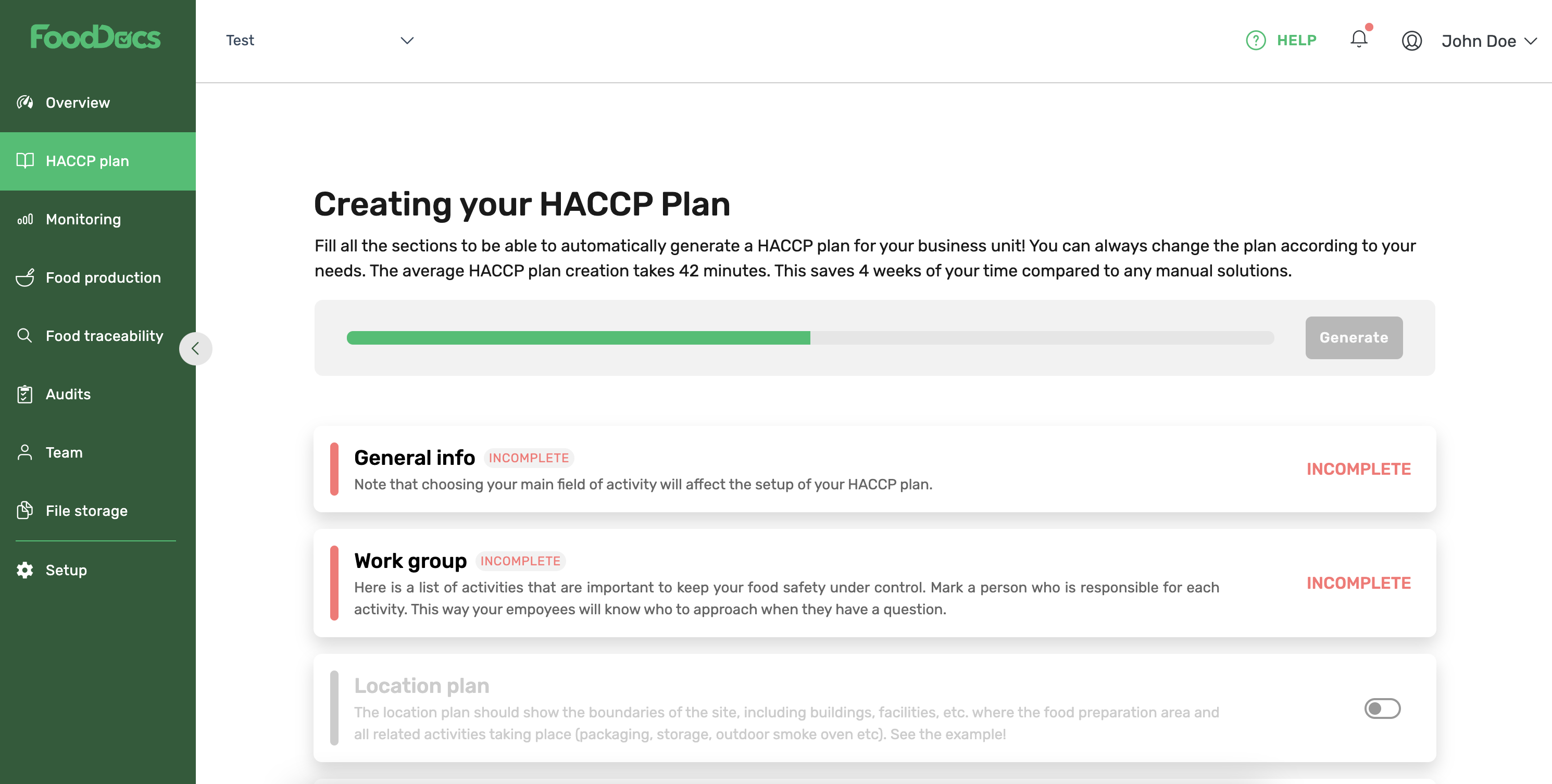The width and height of the screenshot is (1552, 784).
Task: Open the Work group section card
Action: point(875,583)
